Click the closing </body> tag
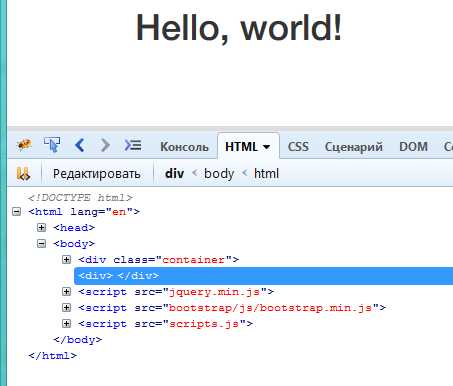The width and height of the screenshot is (453, 386). [78, 340]
